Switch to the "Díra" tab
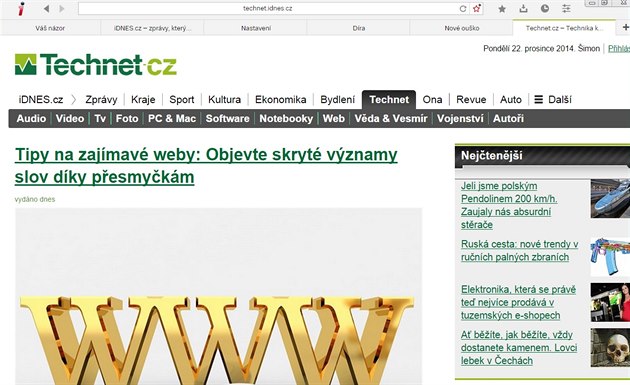This screenshot has width=630, height=385. [x=359, y=28]
